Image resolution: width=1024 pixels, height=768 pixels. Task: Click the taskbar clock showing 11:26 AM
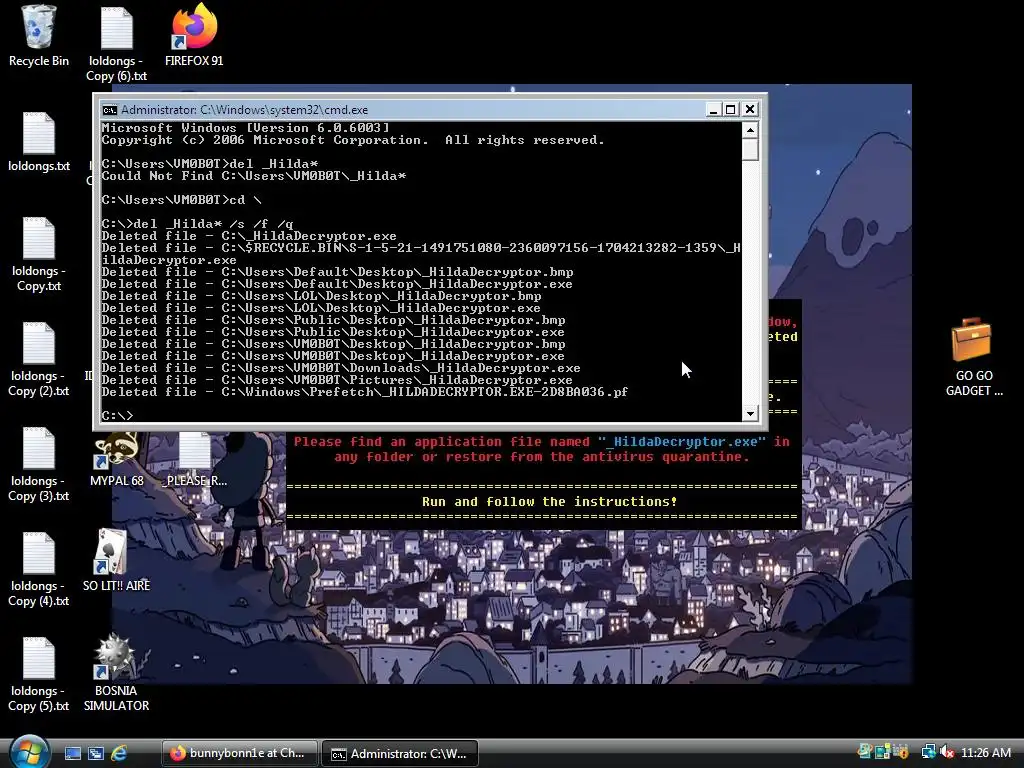tap(985, 752)
